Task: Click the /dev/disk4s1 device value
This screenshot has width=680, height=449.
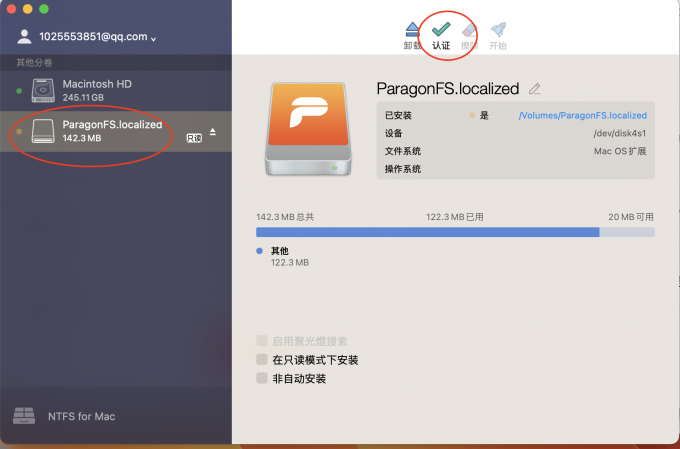Action: pyautogui.click(x=620, y=133)
